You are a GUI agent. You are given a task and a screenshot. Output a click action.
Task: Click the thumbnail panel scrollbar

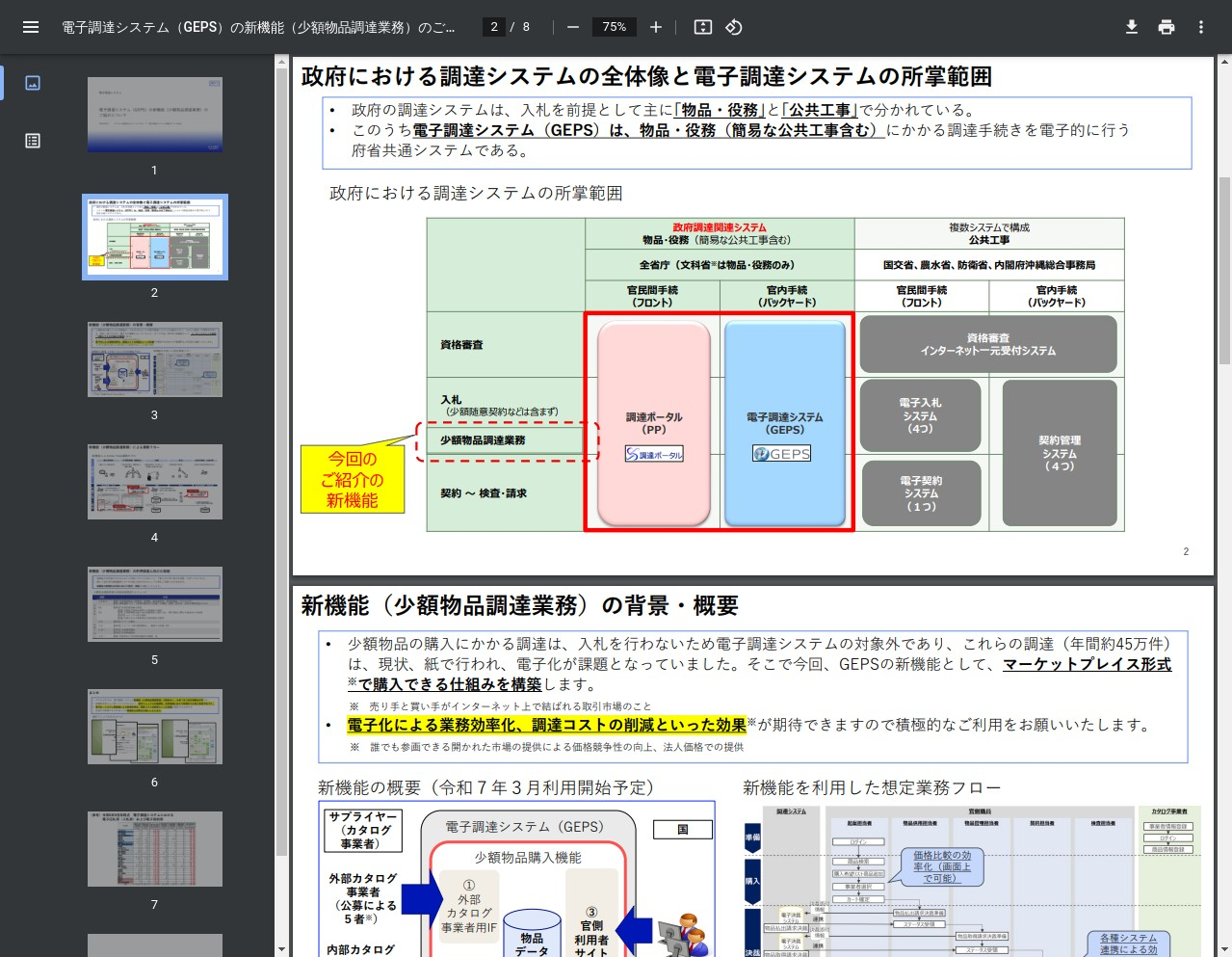[x=281, y=463]
